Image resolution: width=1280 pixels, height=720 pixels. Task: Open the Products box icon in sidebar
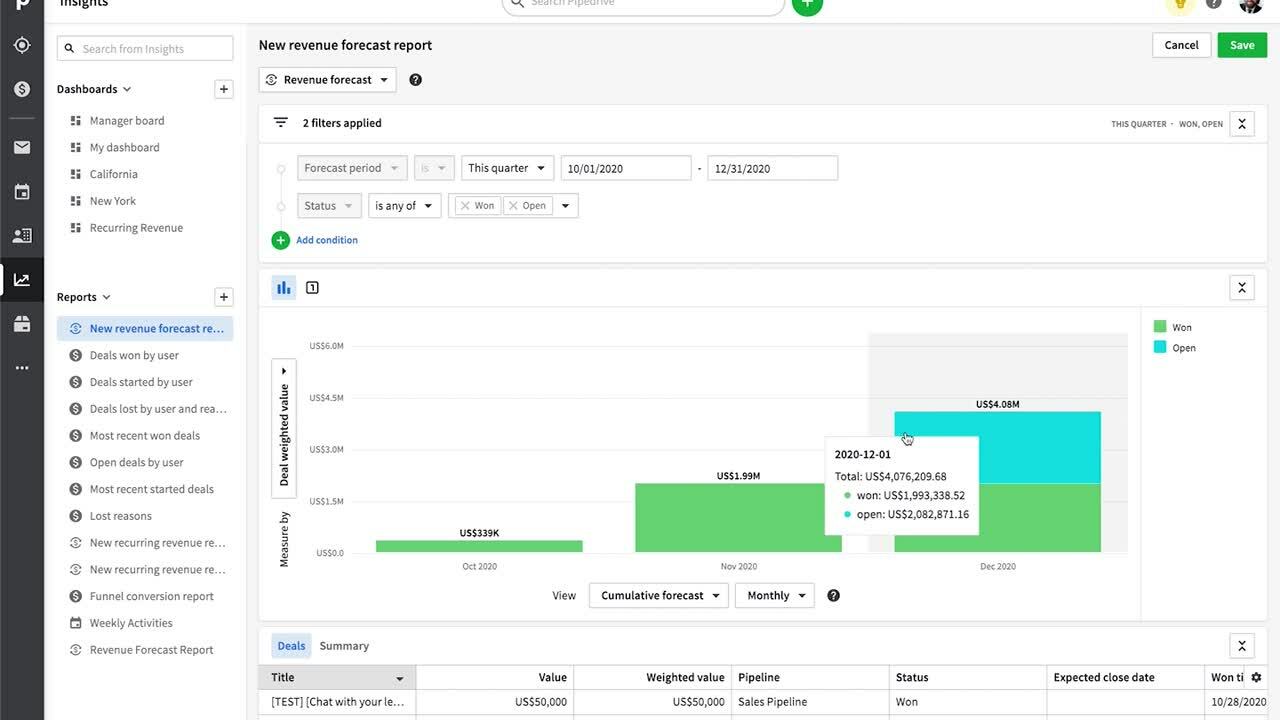click(x=22, y=324)
